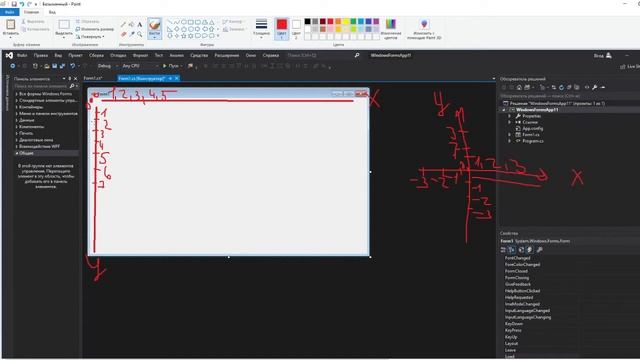Open the Debug (Отладка) menu in Visual Studio
This screenshot has width=640, height=360.
click(x=118, y=55)
